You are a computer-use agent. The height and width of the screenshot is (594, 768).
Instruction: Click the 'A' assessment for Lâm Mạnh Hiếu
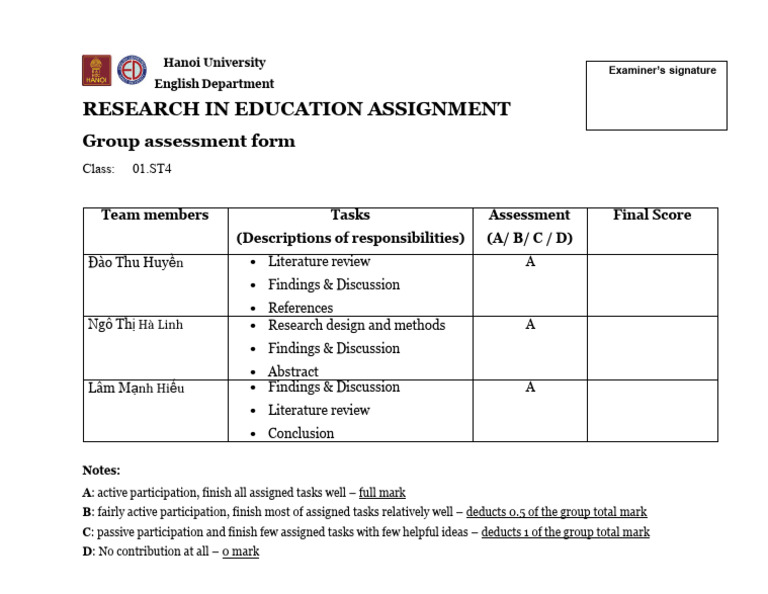tap(530, 387)
